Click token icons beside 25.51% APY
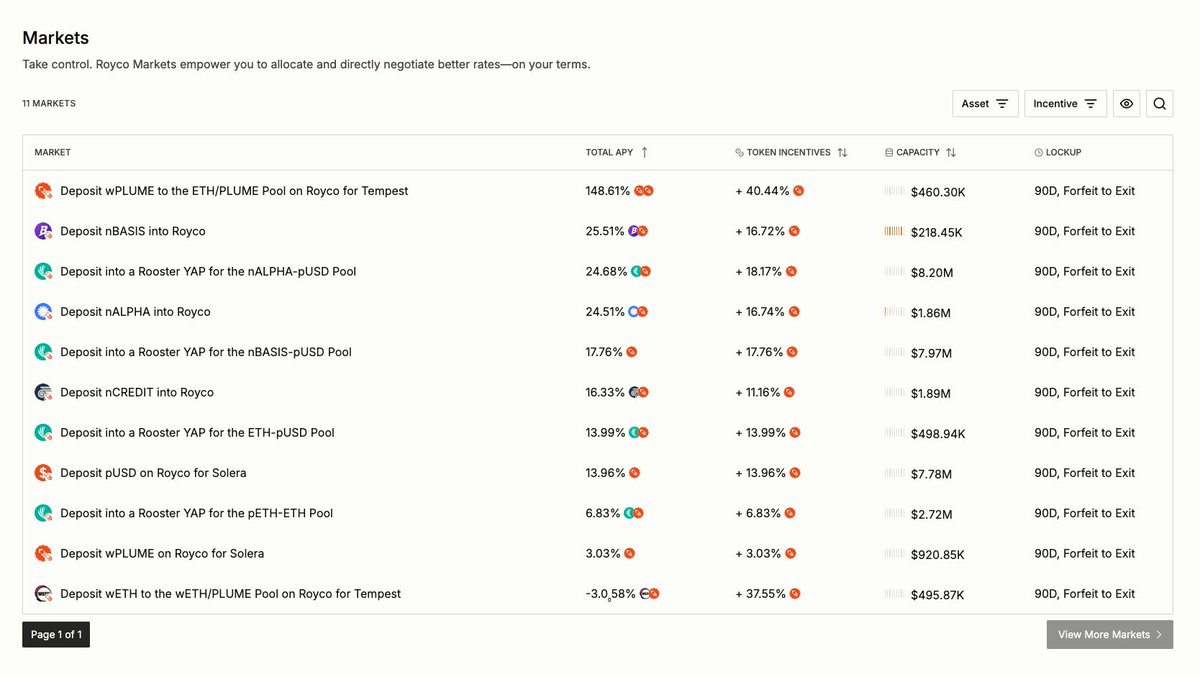The width and height of the screenshot is (1200, 677). pyautogui.click(x=638, y=231)
